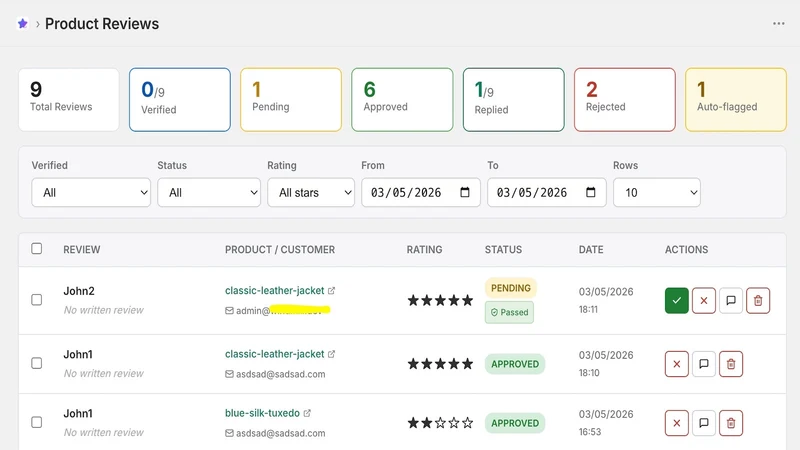Tick the select-all checkbox in table header
The height and width of the screenshot is (450, 800).
(37, 248)
